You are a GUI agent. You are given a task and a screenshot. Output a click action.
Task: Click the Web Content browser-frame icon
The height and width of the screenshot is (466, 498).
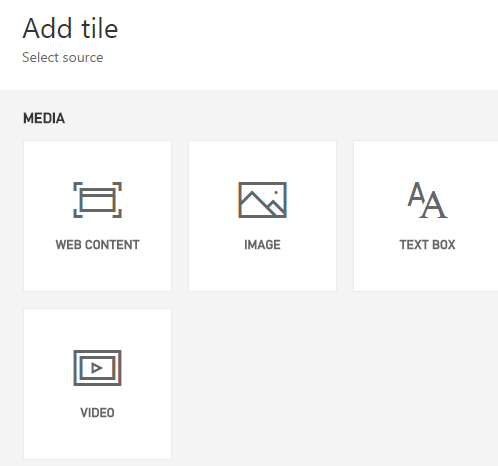click(97, 200)
